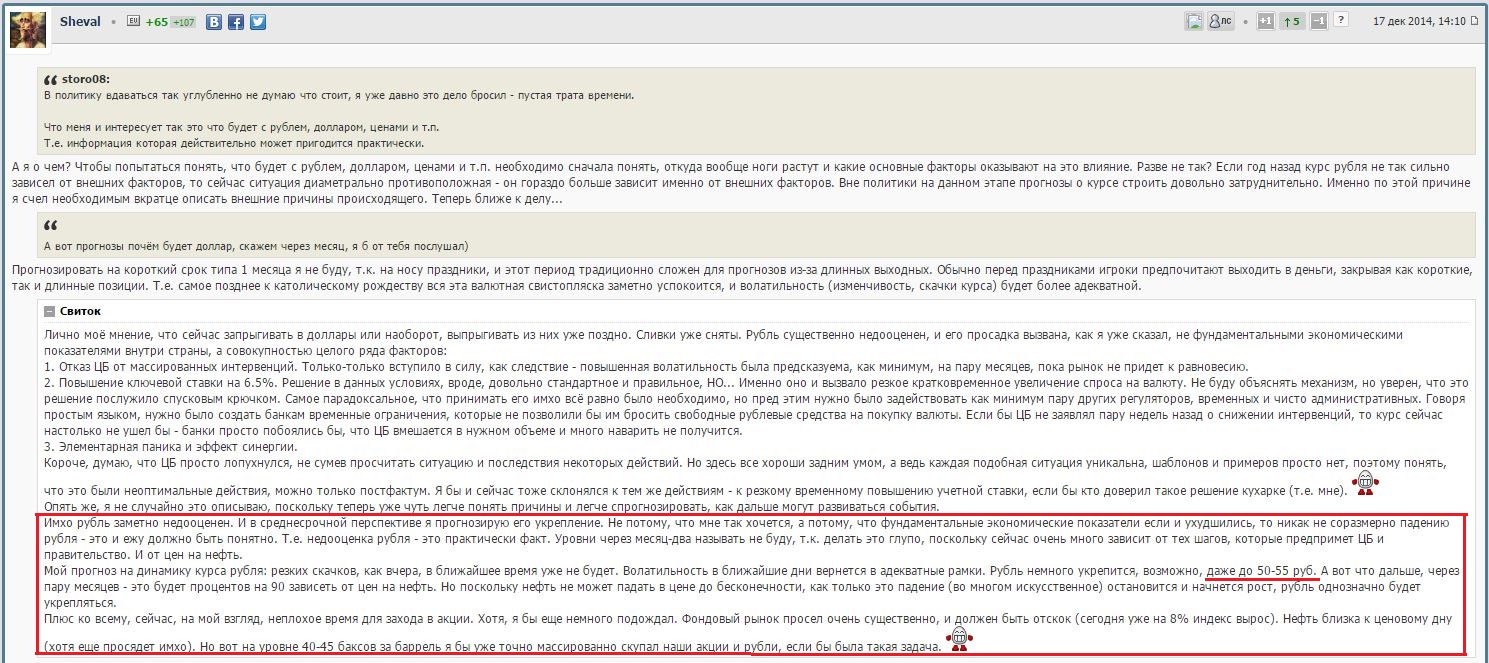Click the smiley at end of the post
The image size is (1489, 663).
958,640
